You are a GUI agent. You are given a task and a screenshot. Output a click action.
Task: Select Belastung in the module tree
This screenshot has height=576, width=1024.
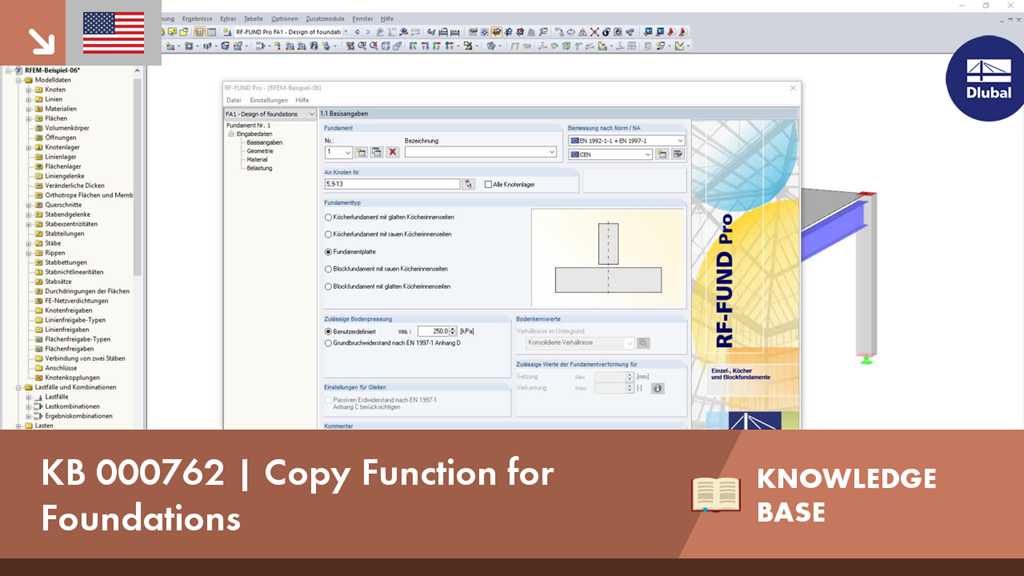tap(259, 168)
